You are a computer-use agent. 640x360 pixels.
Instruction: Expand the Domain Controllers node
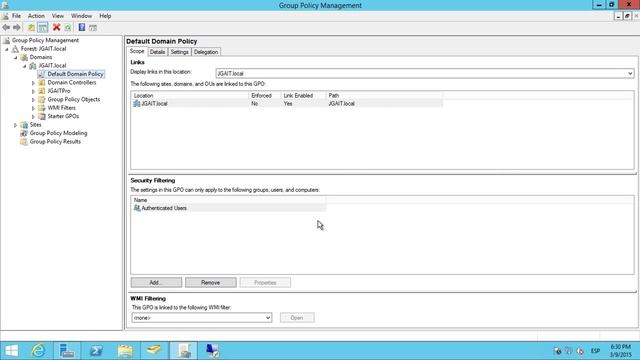click(x=33, y=83)
